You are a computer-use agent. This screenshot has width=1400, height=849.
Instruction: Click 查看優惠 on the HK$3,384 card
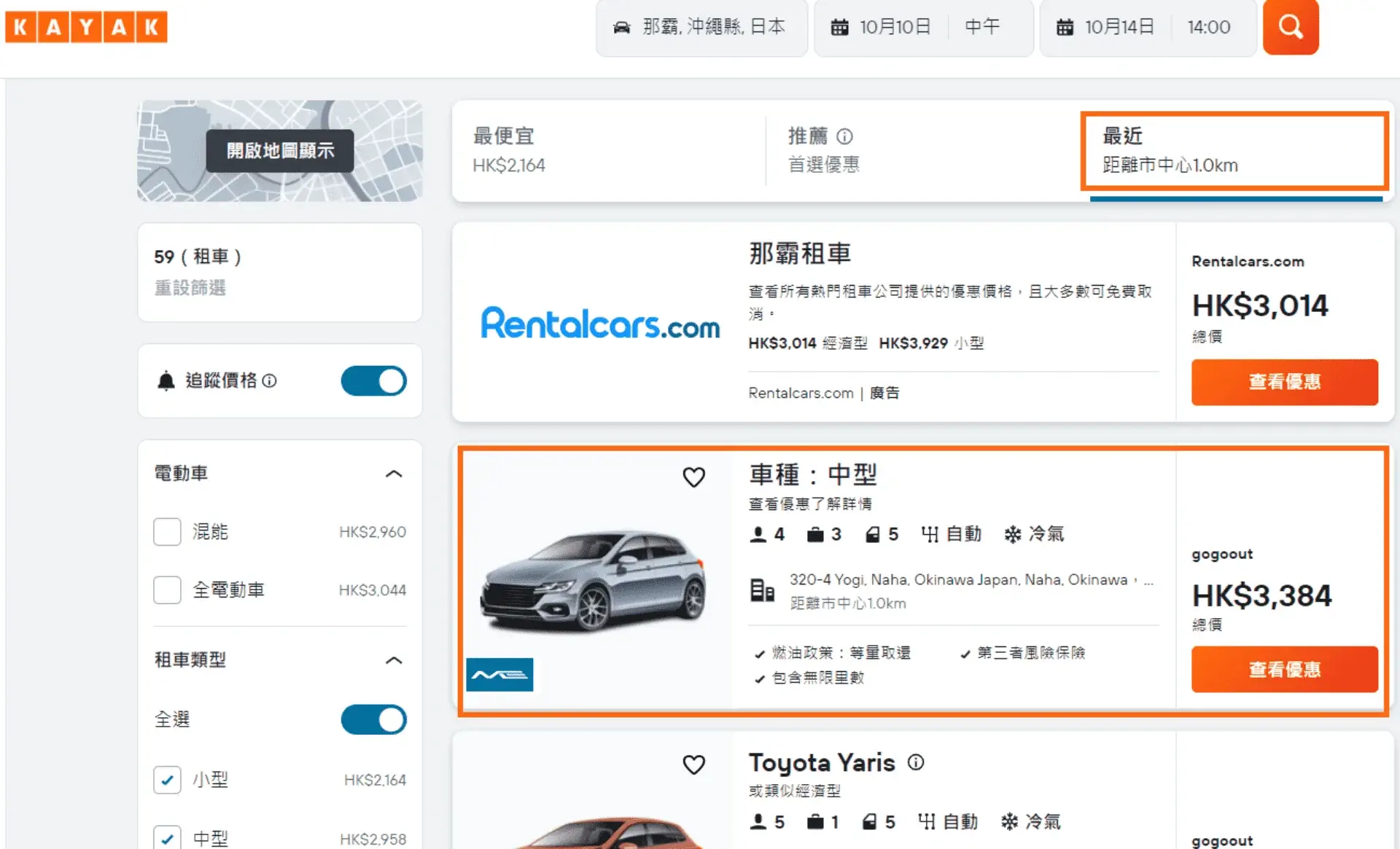coord(1285,669)
